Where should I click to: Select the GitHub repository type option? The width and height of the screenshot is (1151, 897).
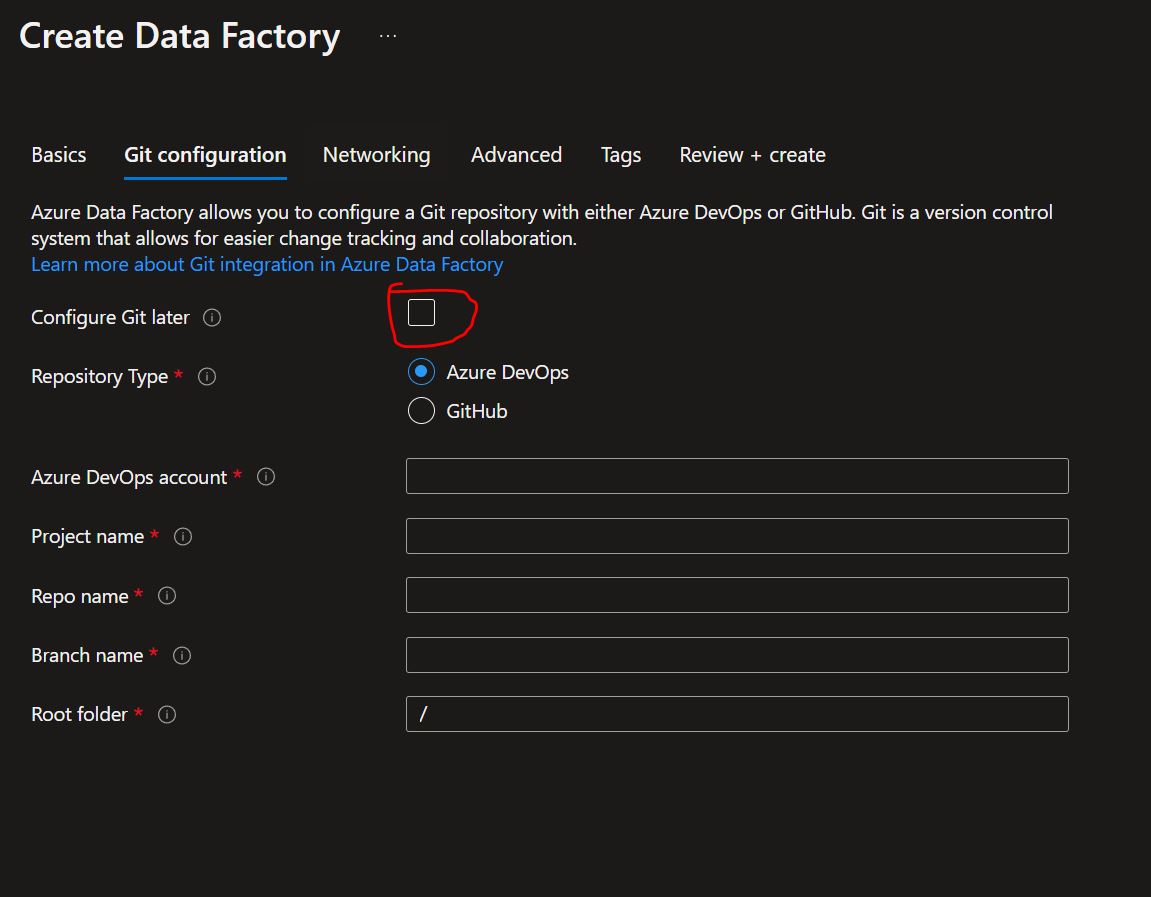[x=421, y=411]
